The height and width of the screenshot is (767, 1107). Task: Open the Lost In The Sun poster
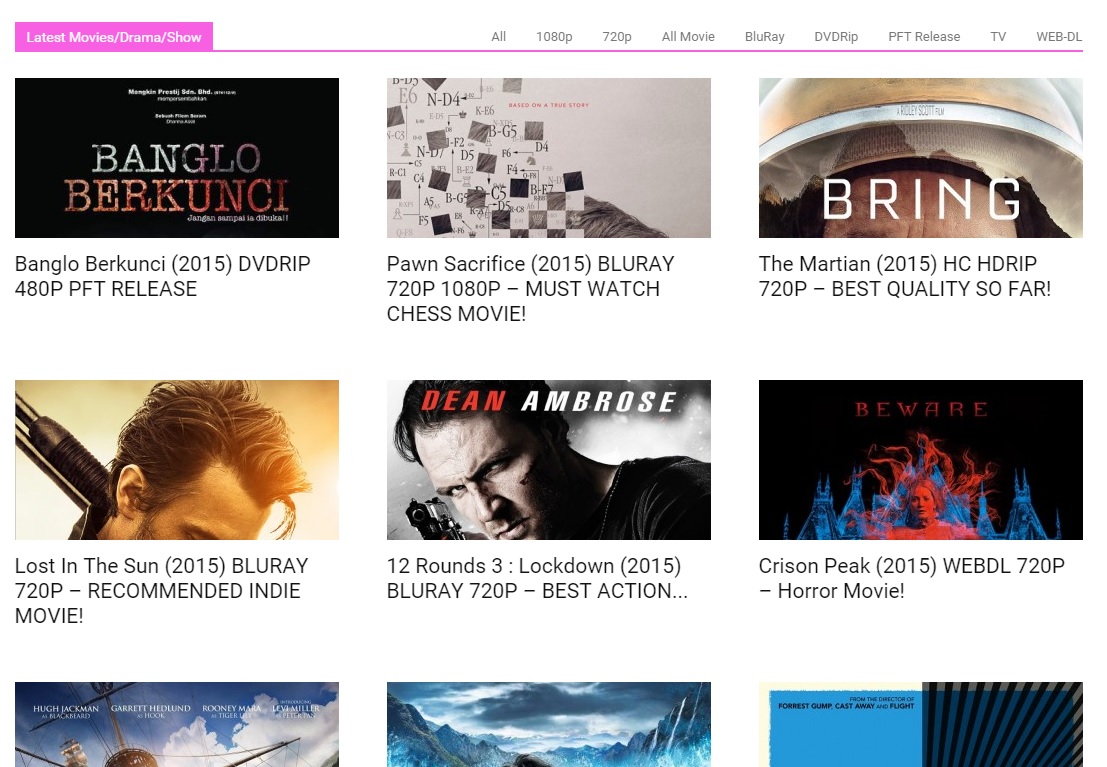click(176, 460)
